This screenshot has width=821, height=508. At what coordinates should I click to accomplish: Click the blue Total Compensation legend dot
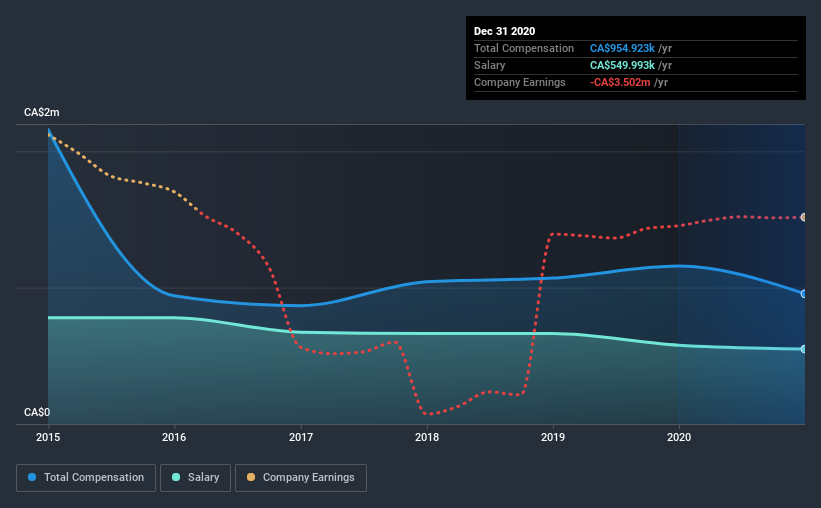coord(32,477)
